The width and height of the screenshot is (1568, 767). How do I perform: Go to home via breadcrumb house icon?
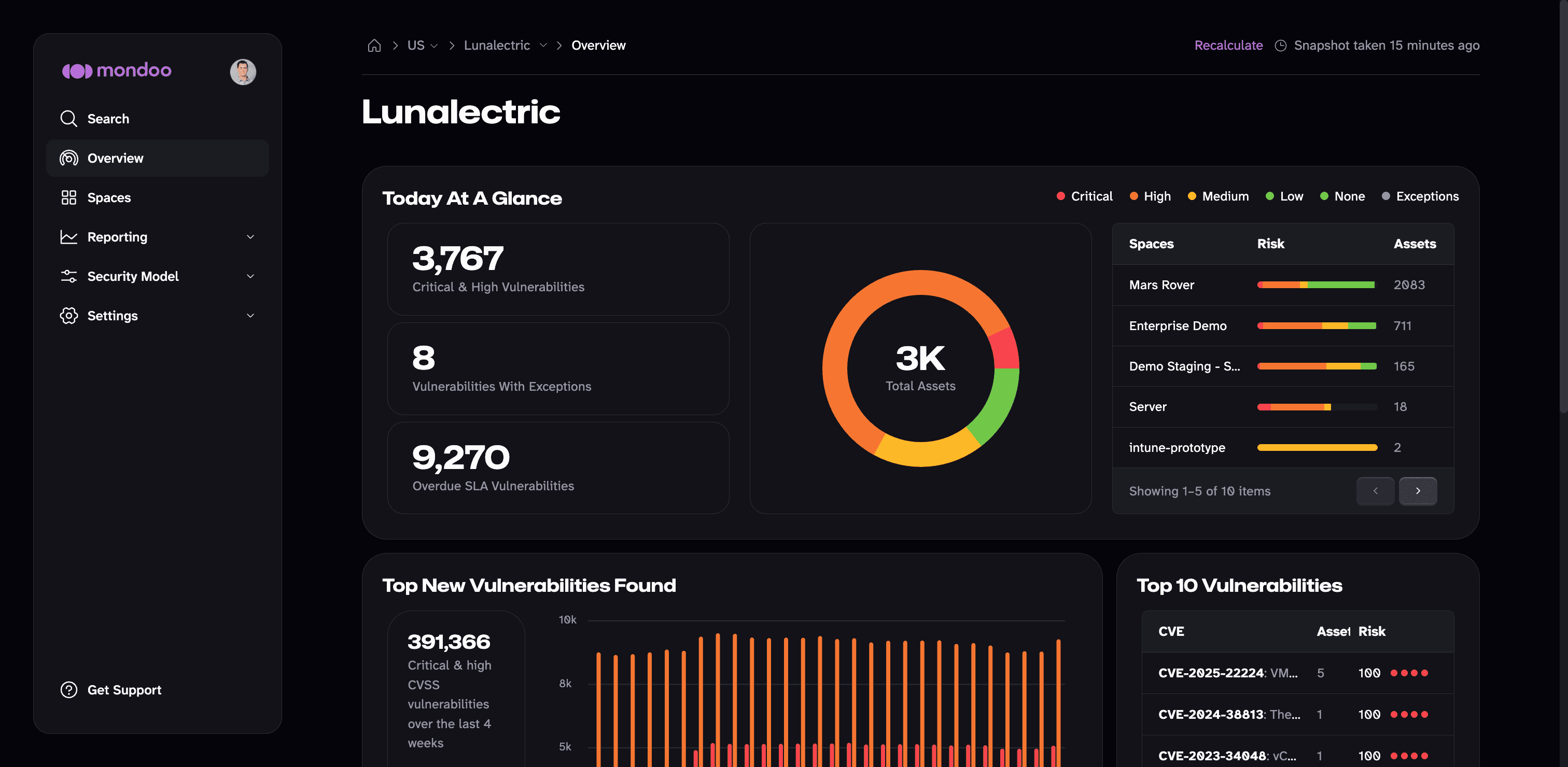point(374,46)
